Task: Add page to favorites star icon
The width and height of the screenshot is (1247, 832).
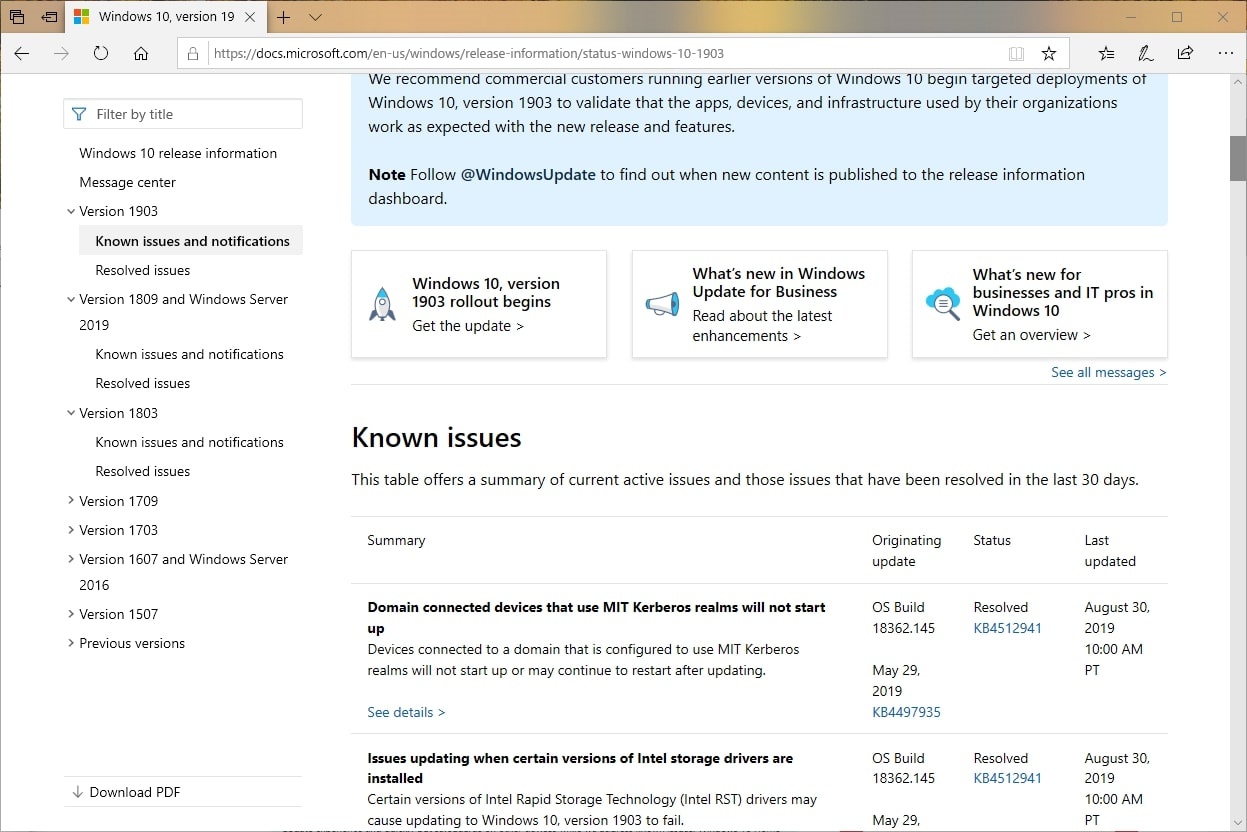Action: tap(1049, 54)
